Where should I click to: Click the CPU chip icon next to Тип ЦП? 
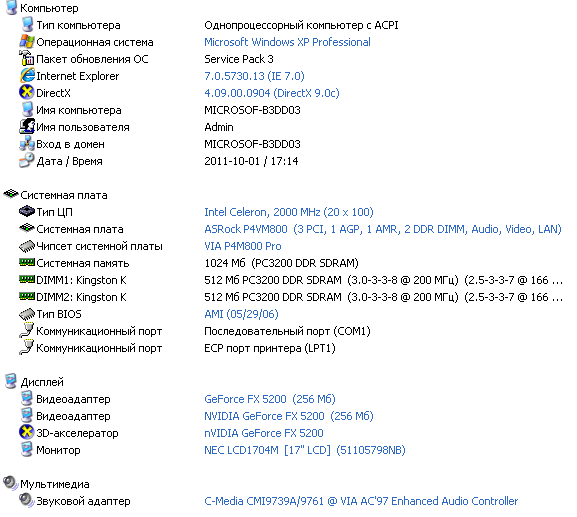(x=27, y=212)
